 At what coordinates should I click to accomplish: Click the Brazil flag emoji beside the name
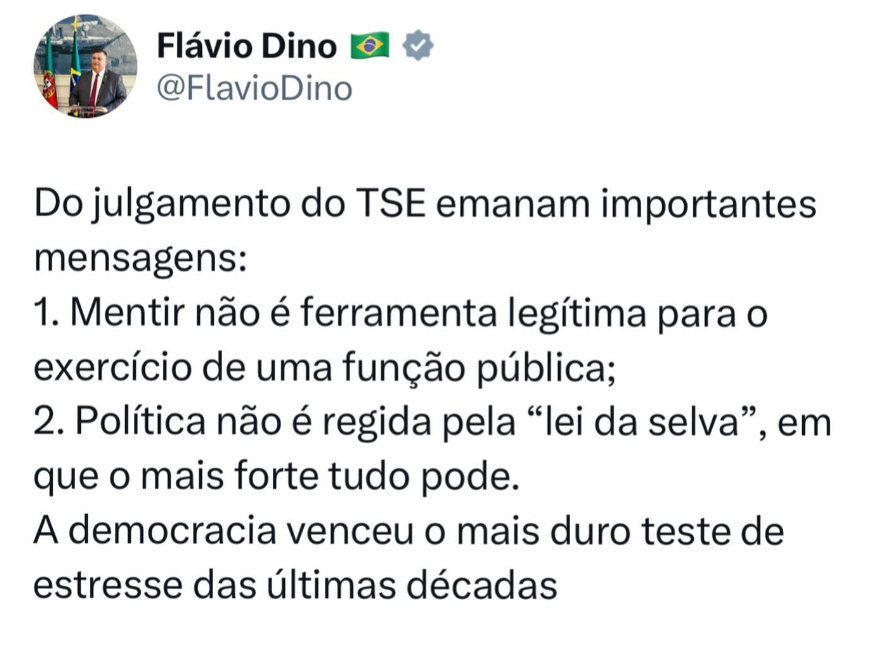[370, 46]
